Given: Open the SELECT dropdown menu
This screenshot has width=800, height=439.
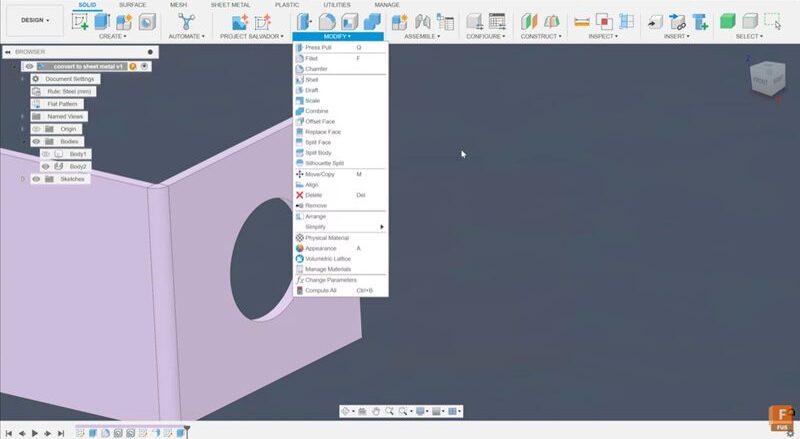Looking at the screenshot, I should tap(749, 36).
